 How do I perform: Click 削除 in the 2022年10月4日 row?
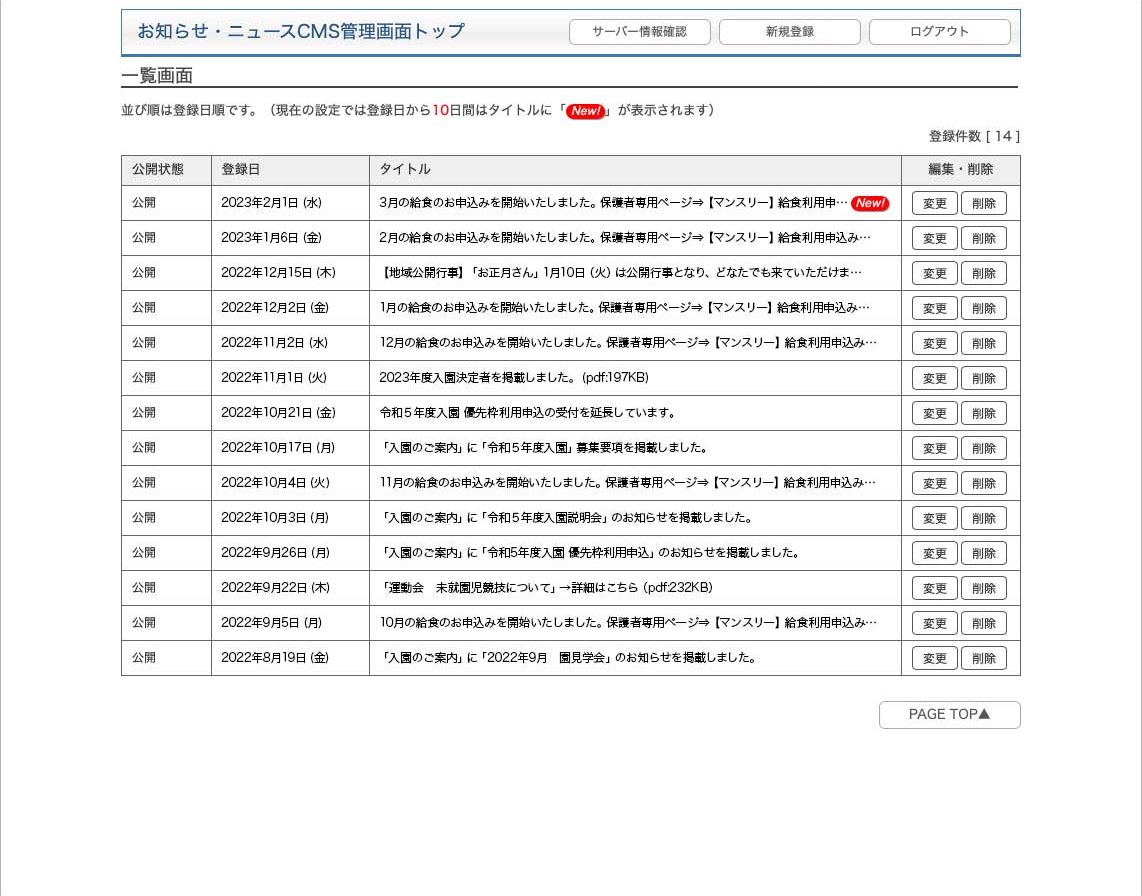point(983,483)
